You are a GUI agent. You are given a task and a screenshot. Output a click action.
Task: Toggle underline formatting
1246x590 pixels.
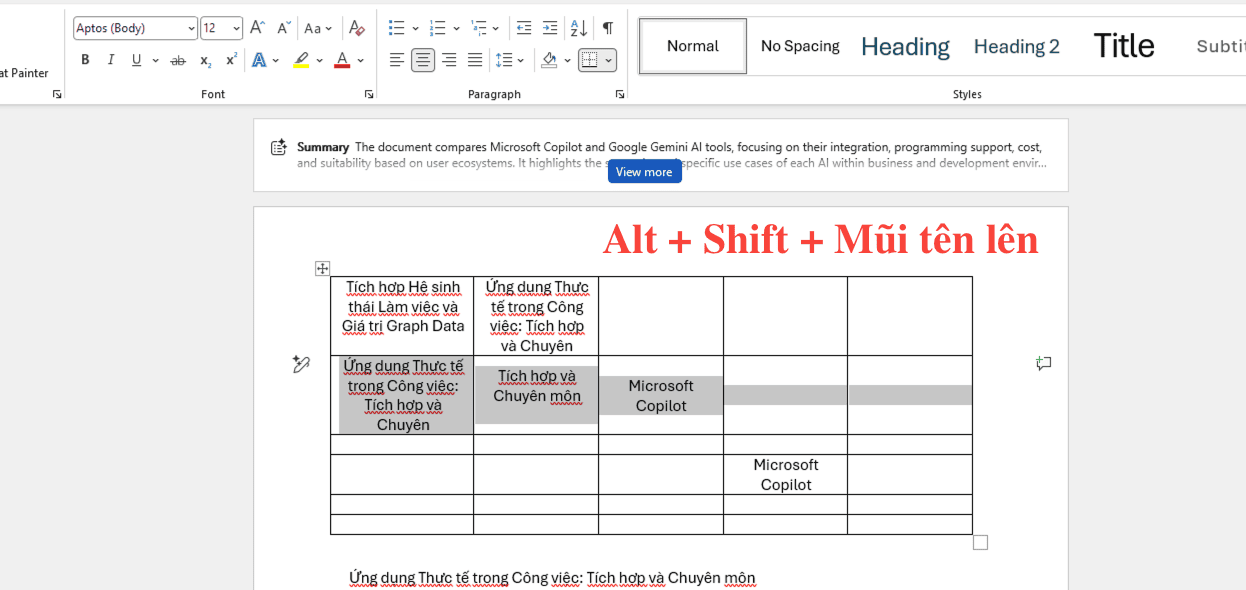point(137,60)
